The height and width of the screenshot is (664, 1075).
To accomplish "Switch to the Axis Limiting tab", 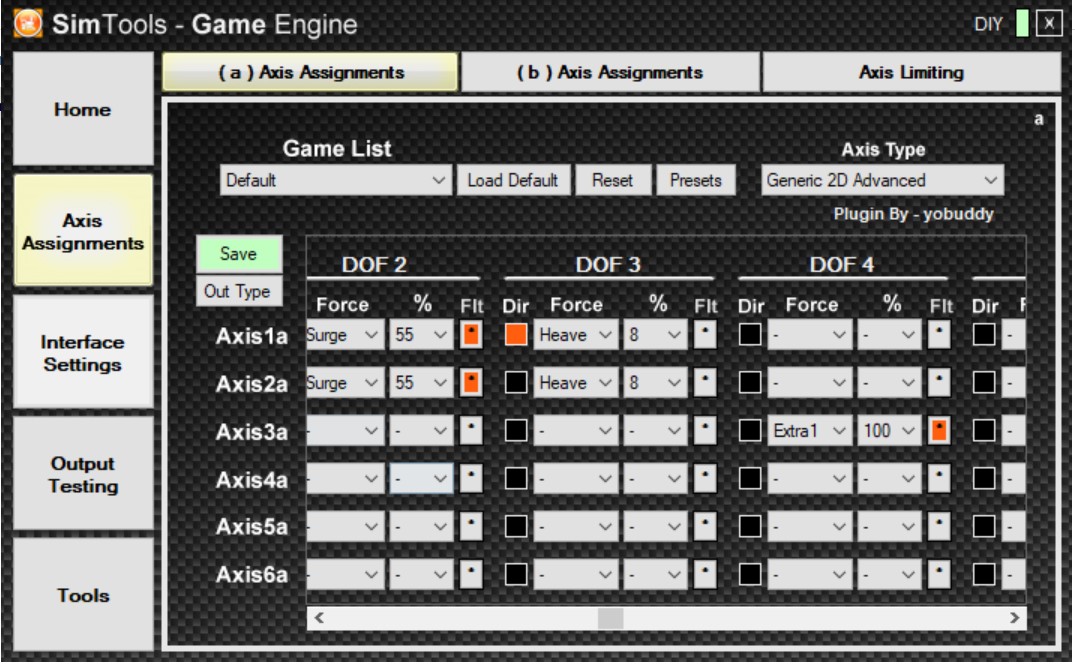I will coord(911,72).
